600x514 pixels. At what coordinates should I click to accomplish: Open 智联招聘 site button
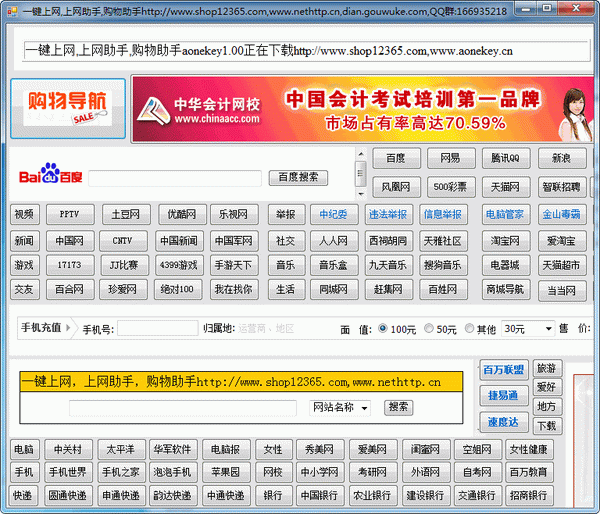(562, 187)
